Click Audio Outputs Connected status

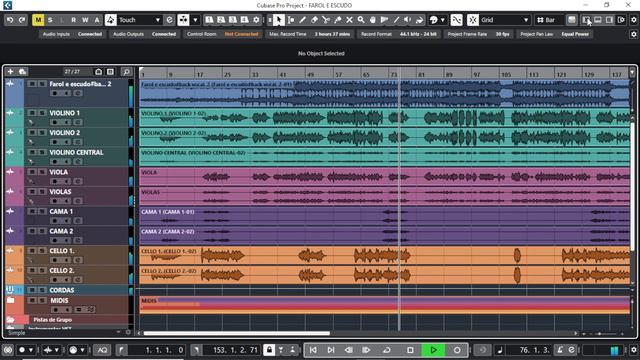tap(144, 34)
